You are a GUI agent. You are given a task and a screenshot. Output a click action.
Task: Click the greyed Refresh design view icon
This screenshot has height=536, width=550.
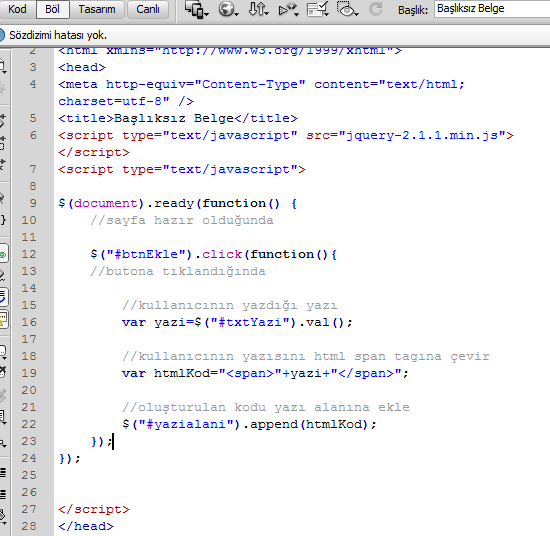click(376, 9)
